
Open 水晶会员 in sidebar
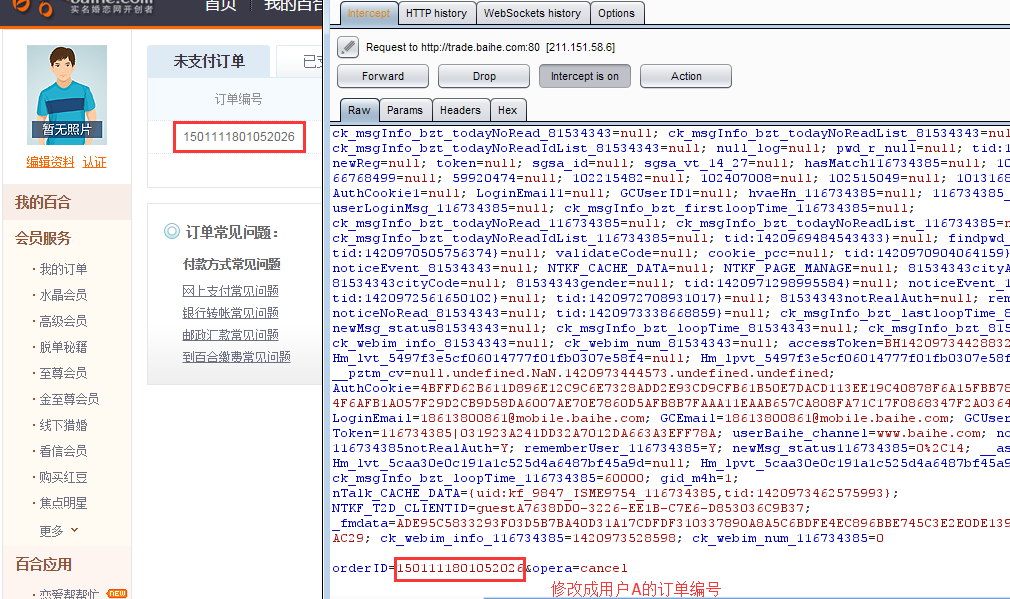coord(63,295)
